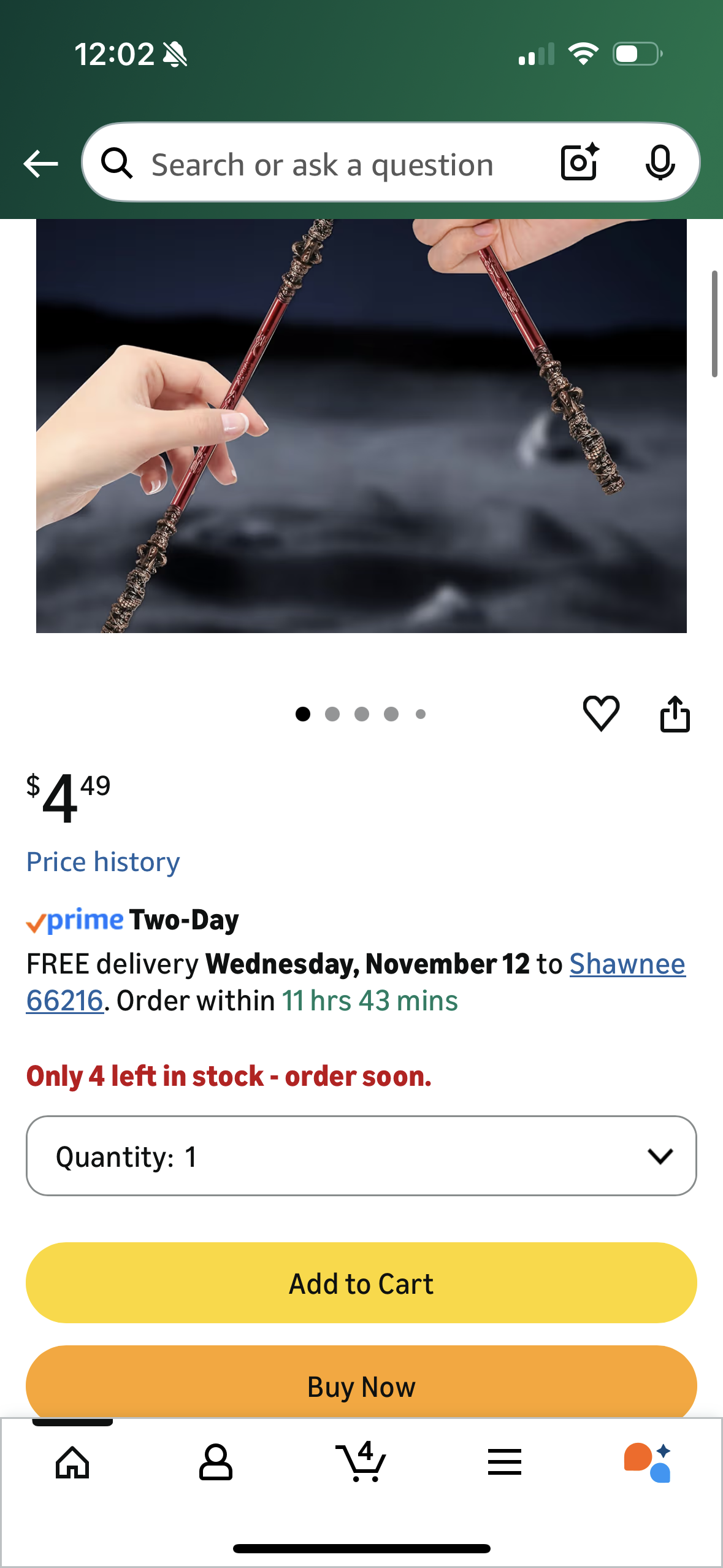This screenshot has width=723, height=1568.
Task: Tap the share icon
Action: 675,713
